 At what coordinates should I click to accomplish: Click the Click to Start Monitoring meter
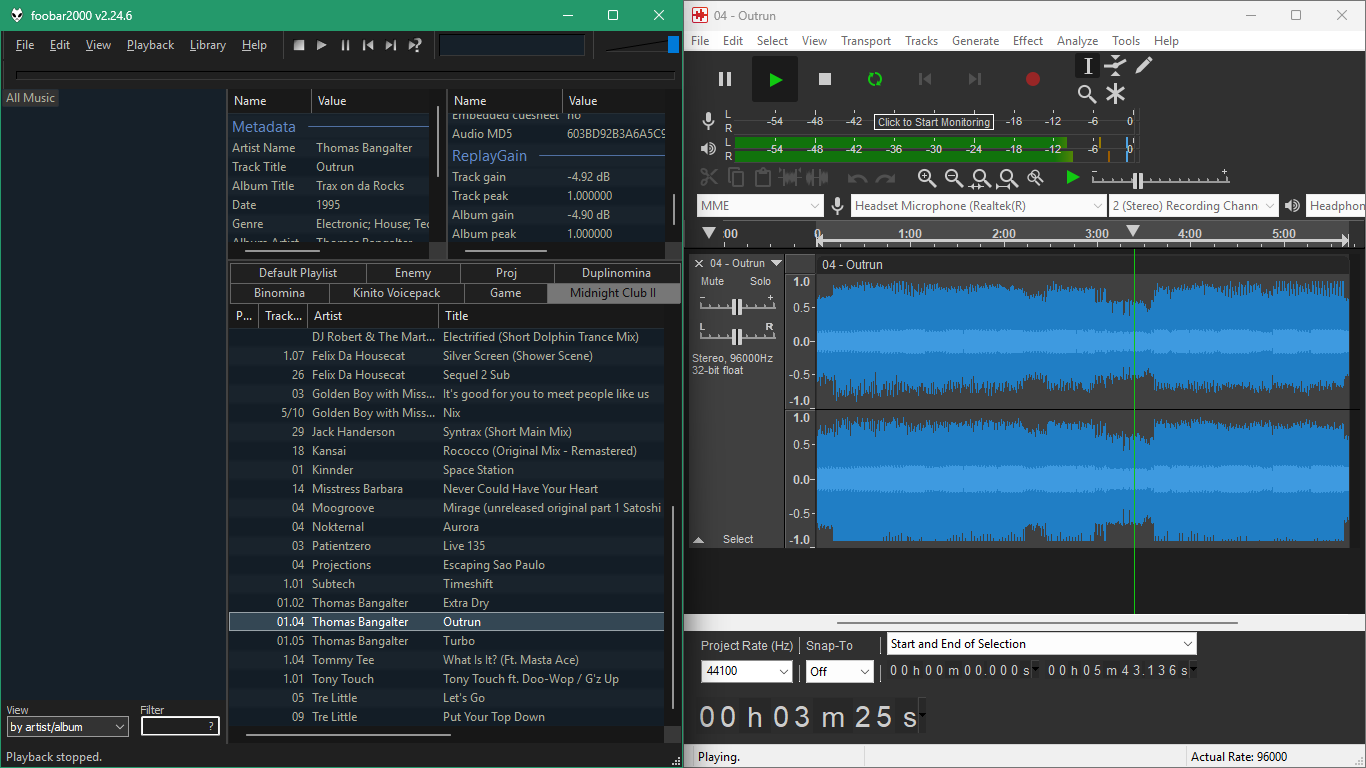tap(934, 122)
